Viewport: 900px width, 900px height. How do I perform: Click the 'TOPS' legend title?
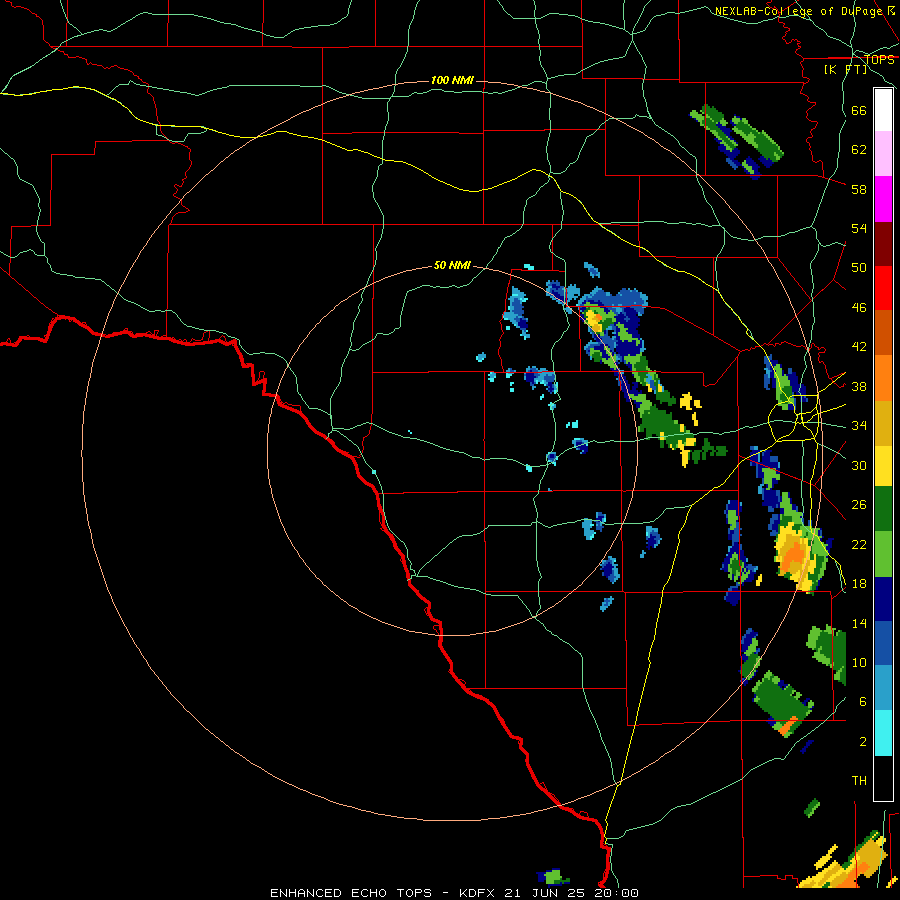click(x=879, y=59)
